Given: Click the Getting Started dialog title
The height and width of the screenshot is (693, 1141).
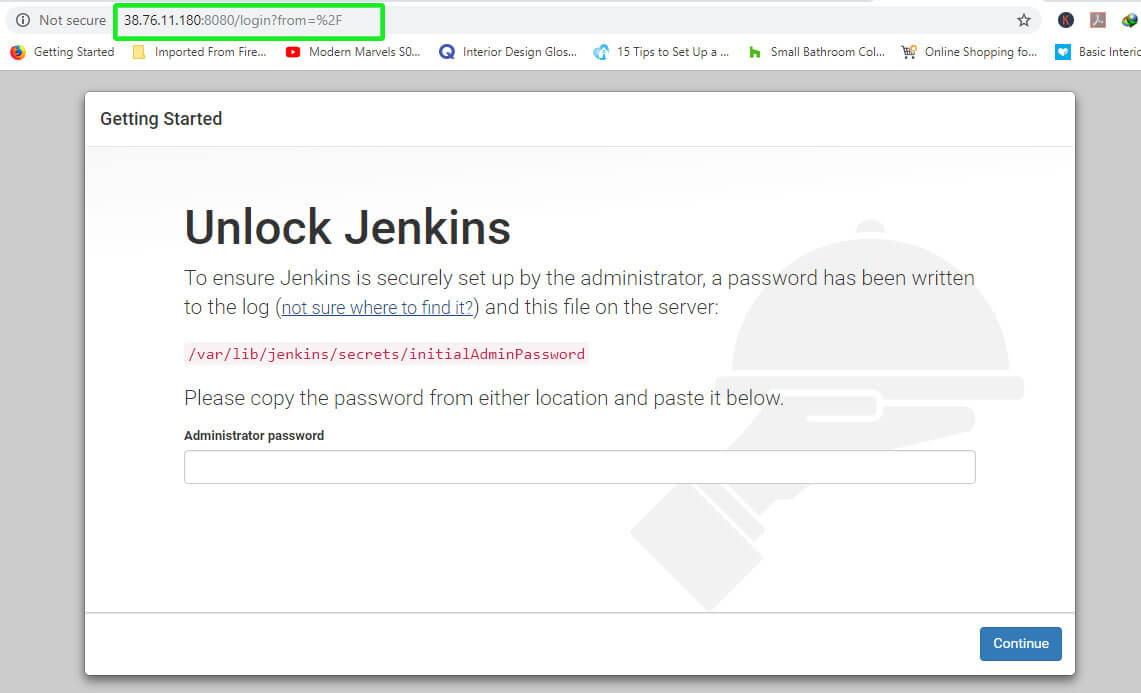Looking at the screenshot, I should (x=161, y=119).
